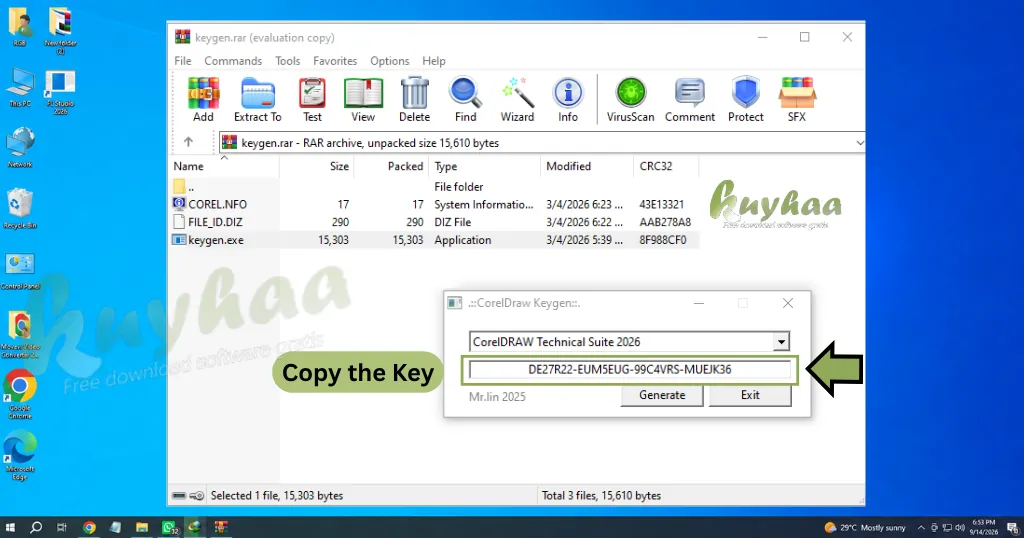The image size is (1024, 538).
Task: Click the volume icon in system tray
Action: click(959, 528)
